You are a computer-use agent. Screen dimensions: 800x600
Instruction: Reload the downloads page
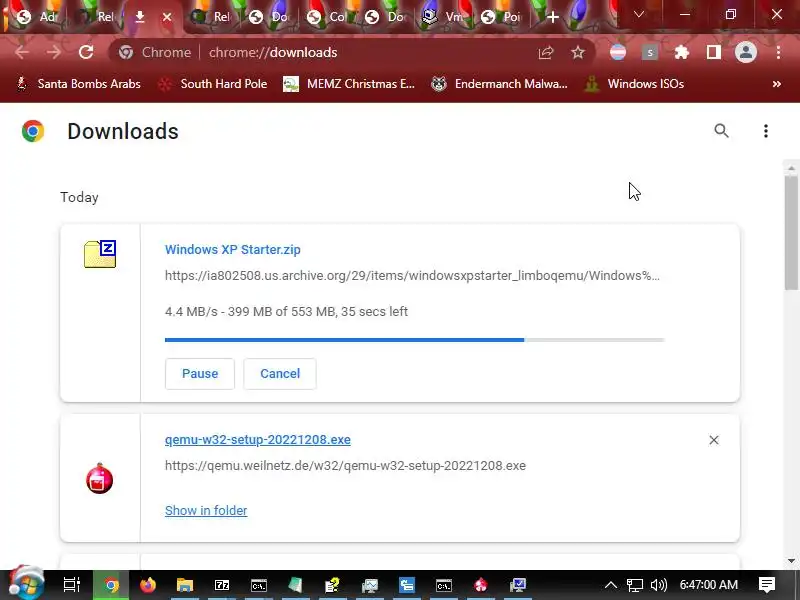tap(86, 52)
